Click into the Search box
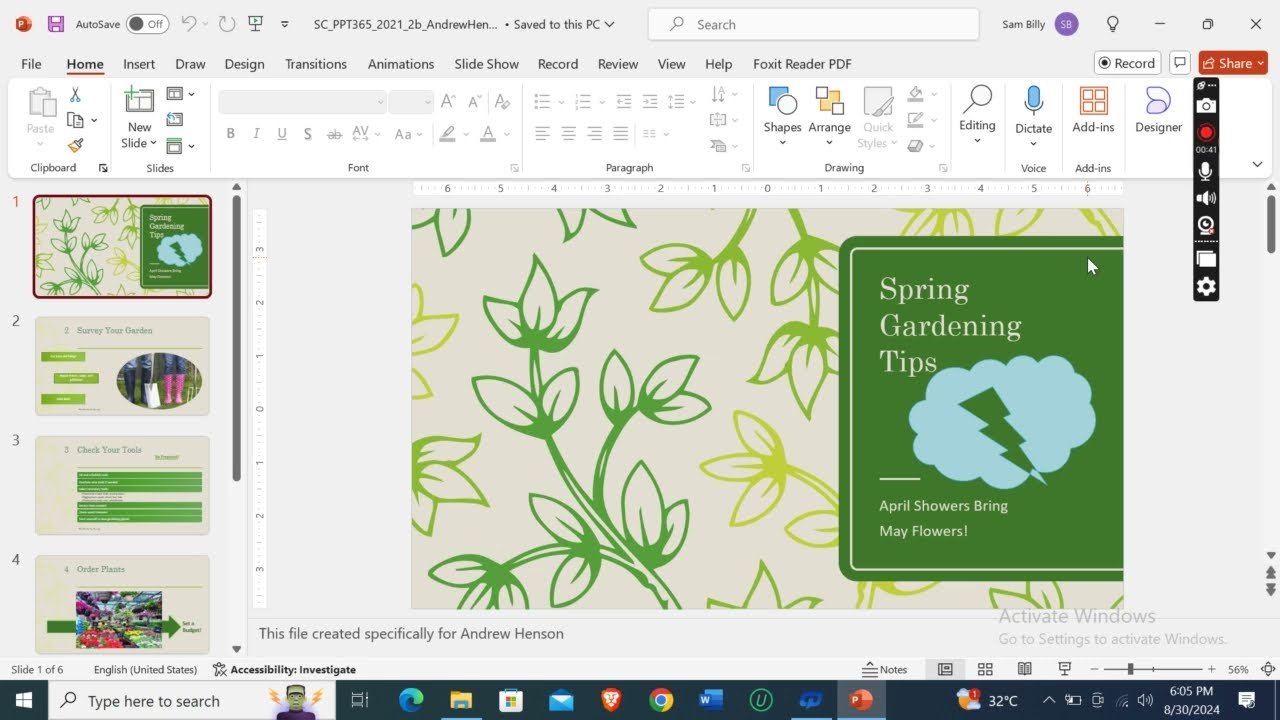 [x=813, y=24]
